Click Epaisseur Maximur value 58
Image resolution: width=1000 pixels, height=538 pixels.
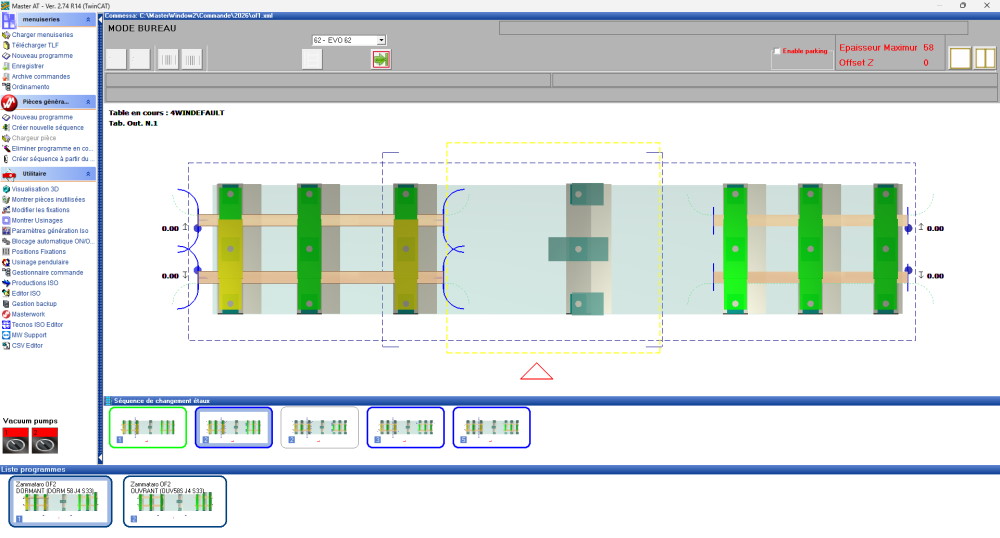tap(928, 47)
